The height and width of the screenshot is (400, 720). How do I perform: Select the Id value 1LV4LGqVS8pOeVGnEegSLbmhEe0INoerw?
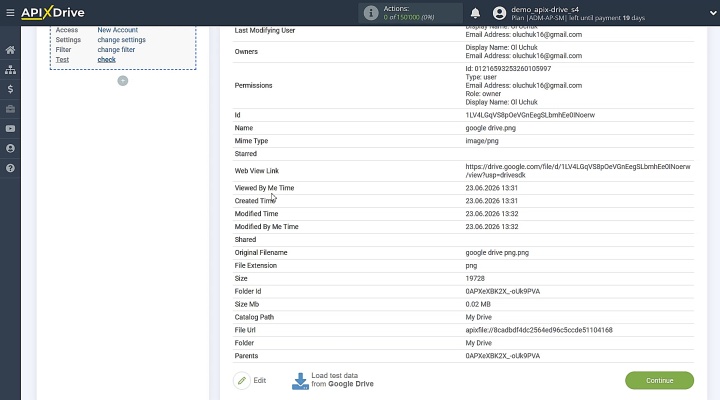(x=530, y=115)
